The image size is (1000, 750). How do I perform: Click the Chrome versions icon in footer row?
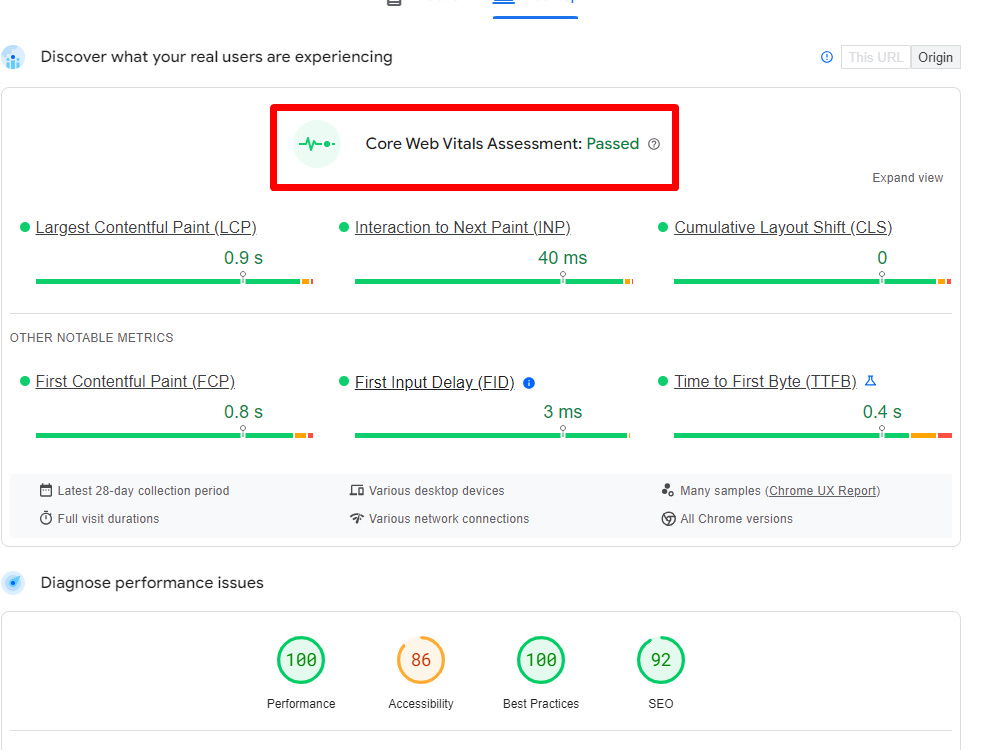[x=667, y=518]
